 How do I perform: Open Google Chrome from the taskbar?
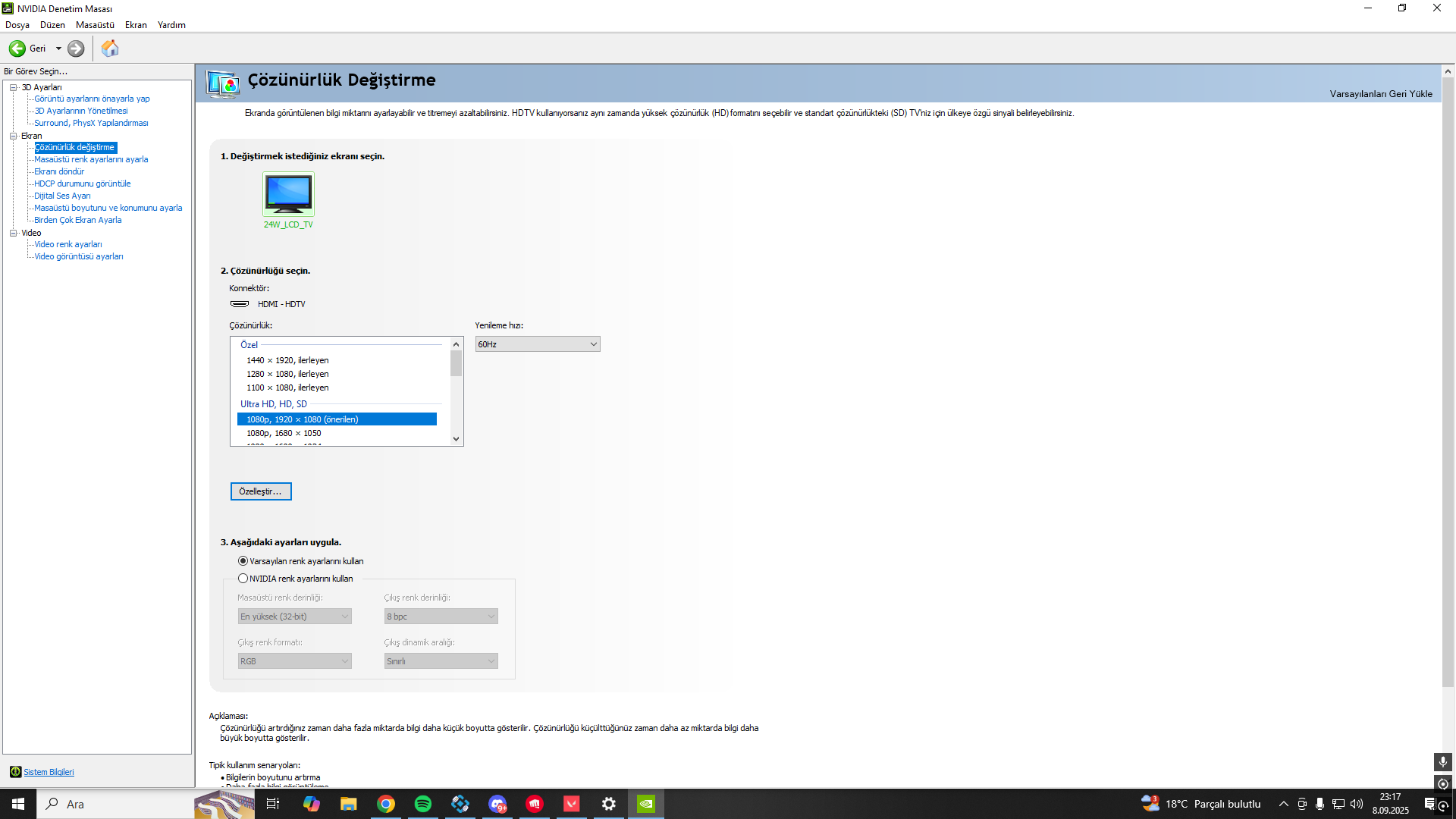[386, 804]
